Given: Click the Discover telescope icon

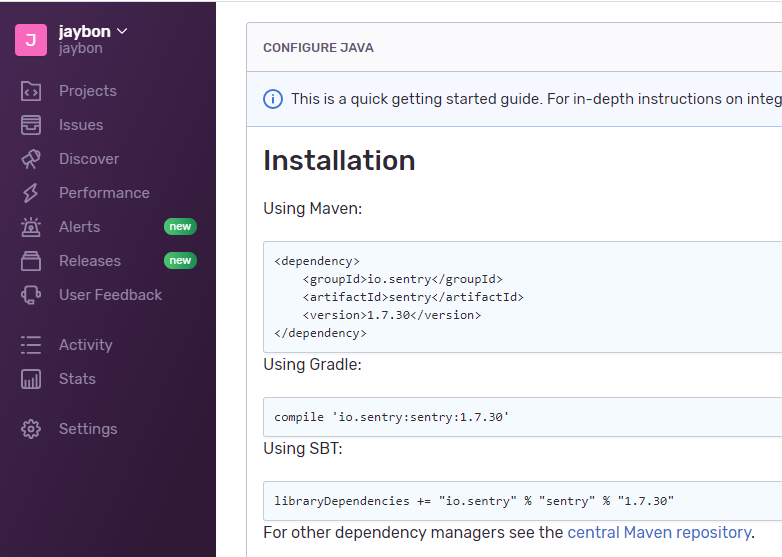Looking at the screenshot, I should [x=31, y=159].
